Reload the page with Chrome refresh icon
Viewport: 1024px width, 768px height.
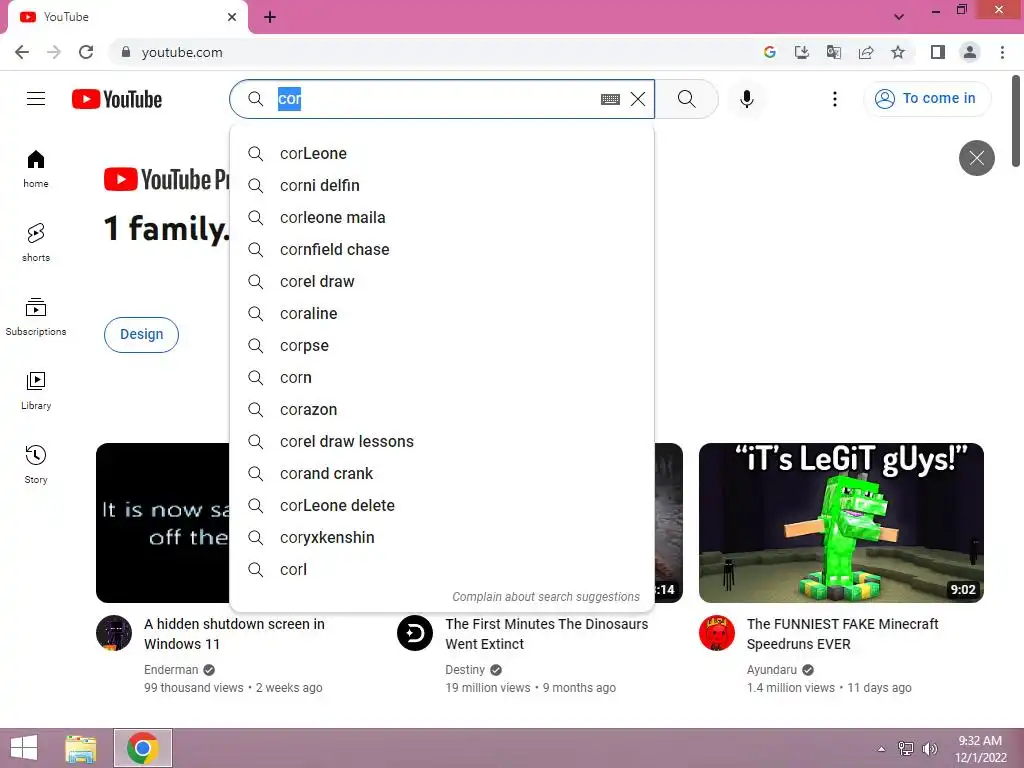86,52
